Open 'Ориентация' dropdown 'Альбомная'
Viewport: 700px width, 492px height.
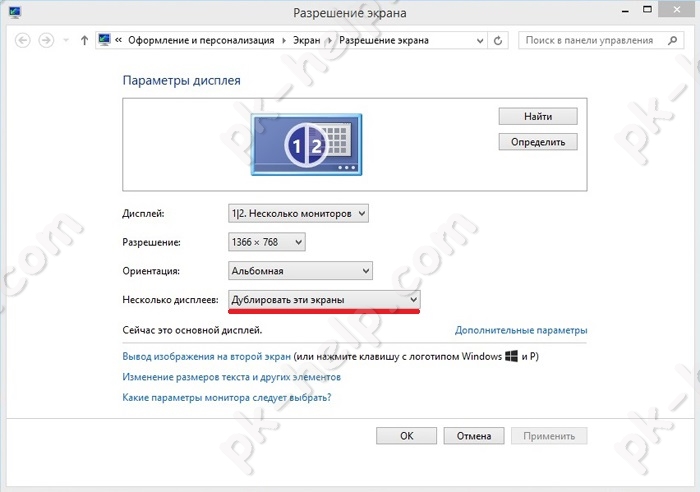[300, 271]
